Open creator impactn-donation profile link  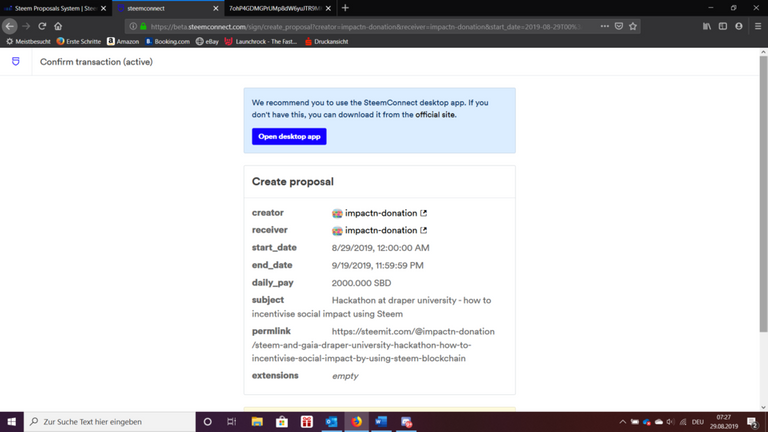[381, 213]
